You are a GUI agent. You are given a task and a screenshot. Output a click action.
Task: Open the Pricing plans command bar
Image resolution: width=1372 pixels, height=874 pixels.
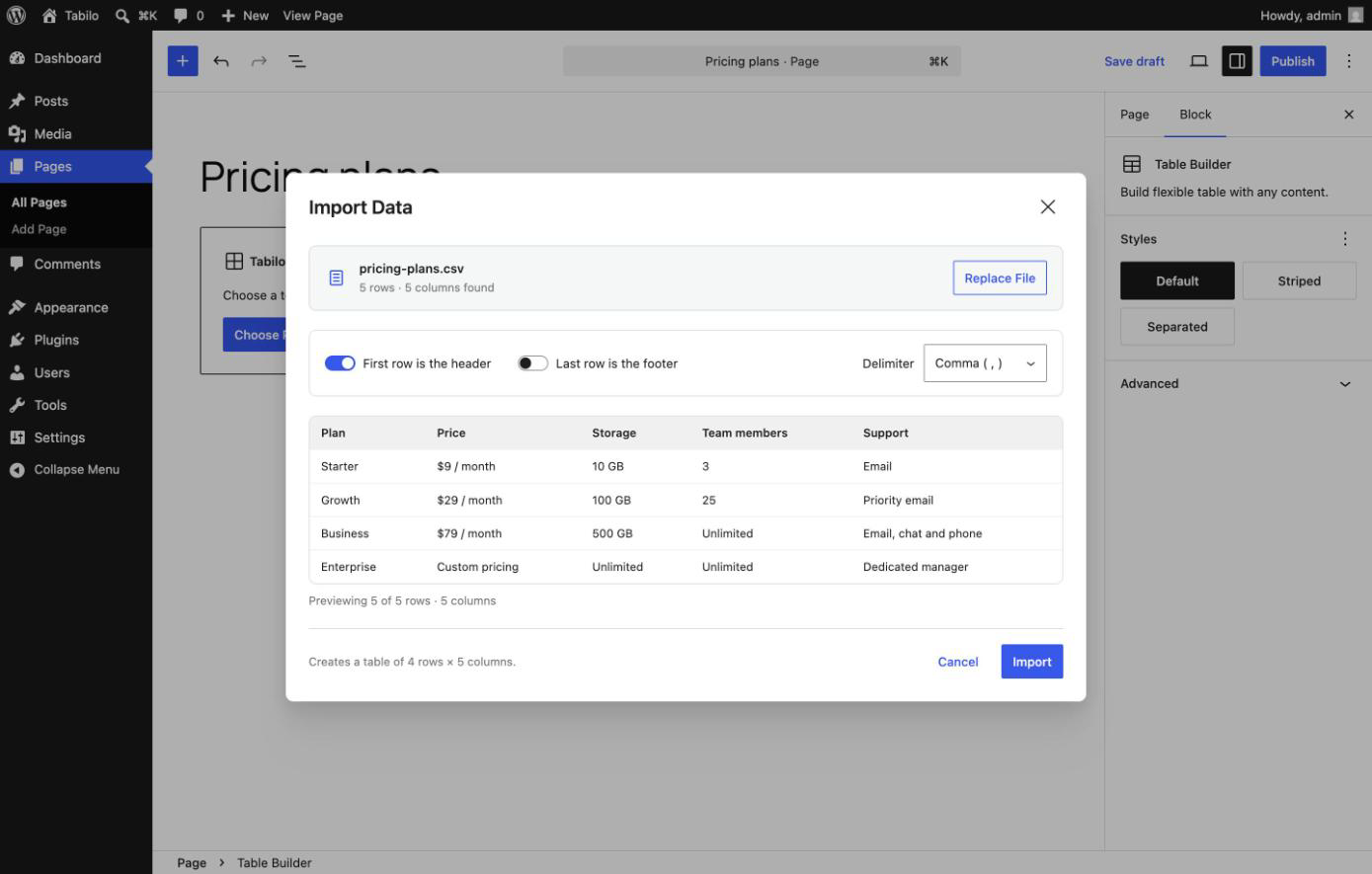(x=762, y=61)
